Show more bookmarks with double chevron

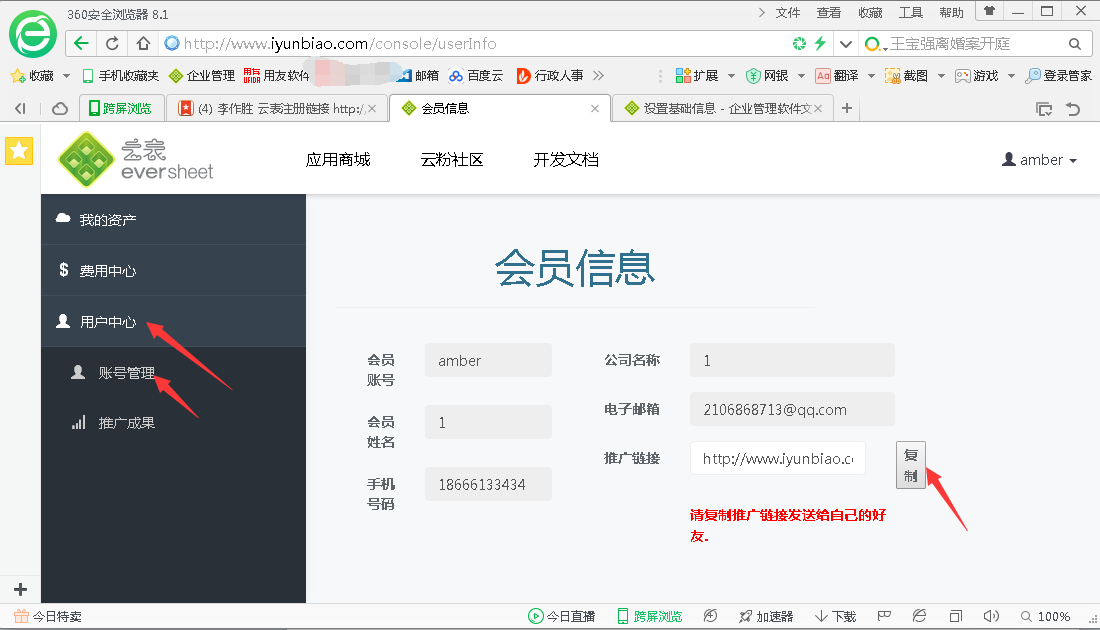coord(598,76)
